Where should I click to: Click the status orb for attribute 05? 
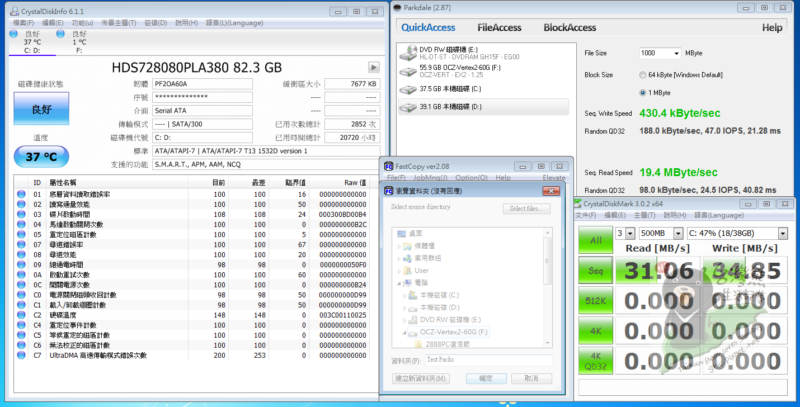pyautogui.click(x=21, y=234)
